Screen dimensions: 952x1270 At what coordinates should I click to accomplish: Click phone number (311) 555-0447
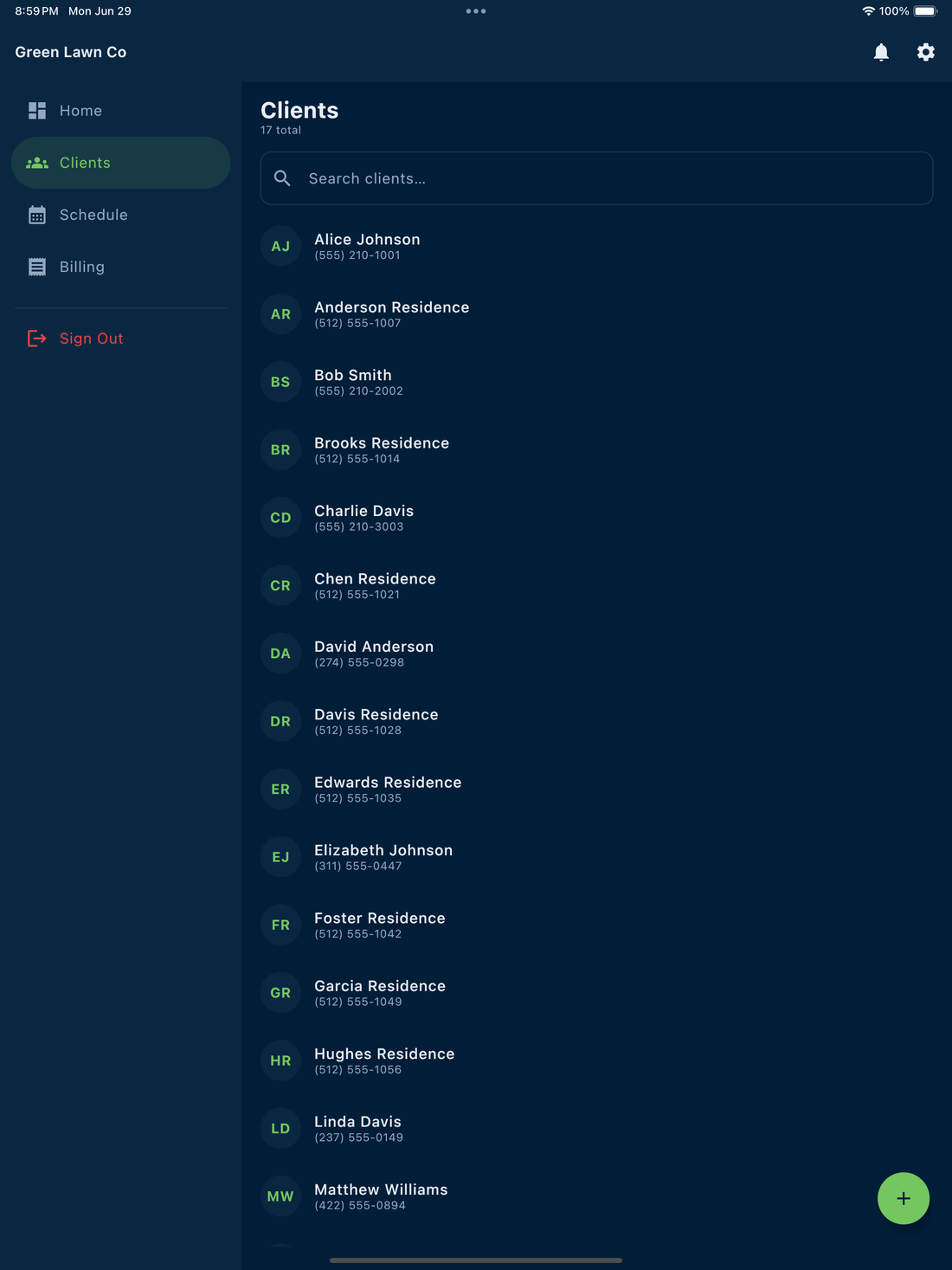[358, 866]
